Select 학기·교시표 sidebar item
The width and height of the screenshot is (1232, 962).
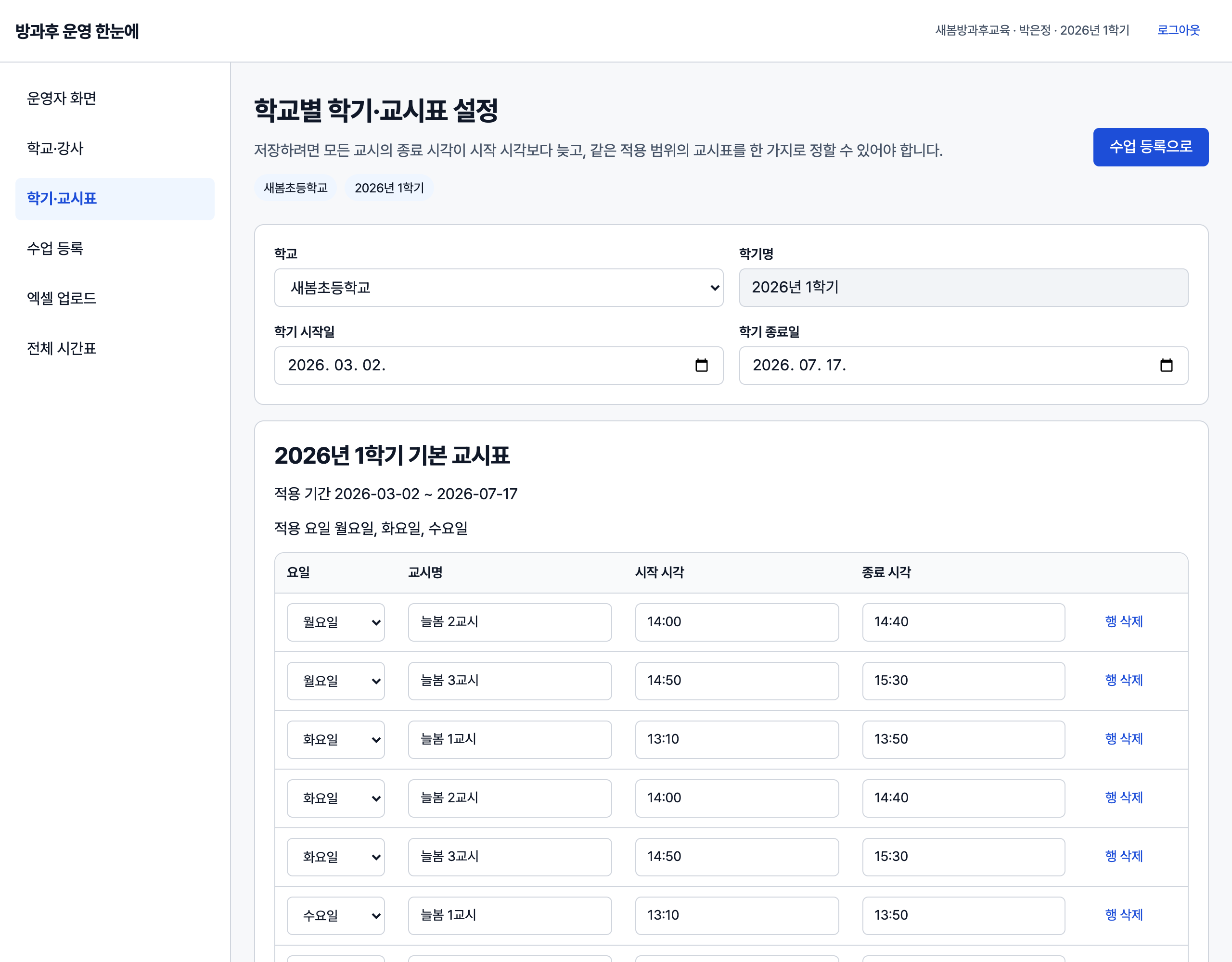[115, 199]
